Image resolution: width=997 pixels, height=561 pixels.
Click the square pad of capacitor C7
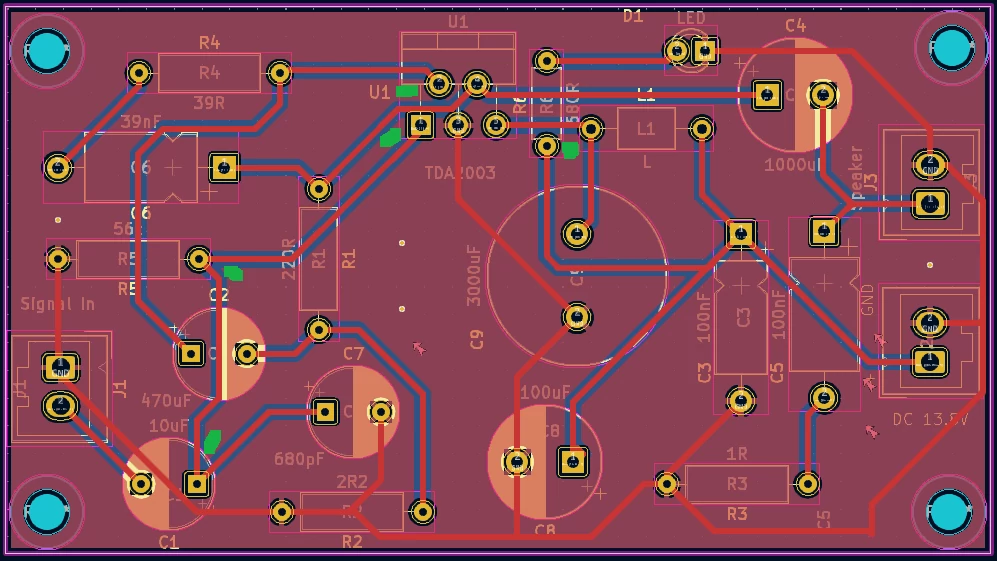tap(325, 412)
